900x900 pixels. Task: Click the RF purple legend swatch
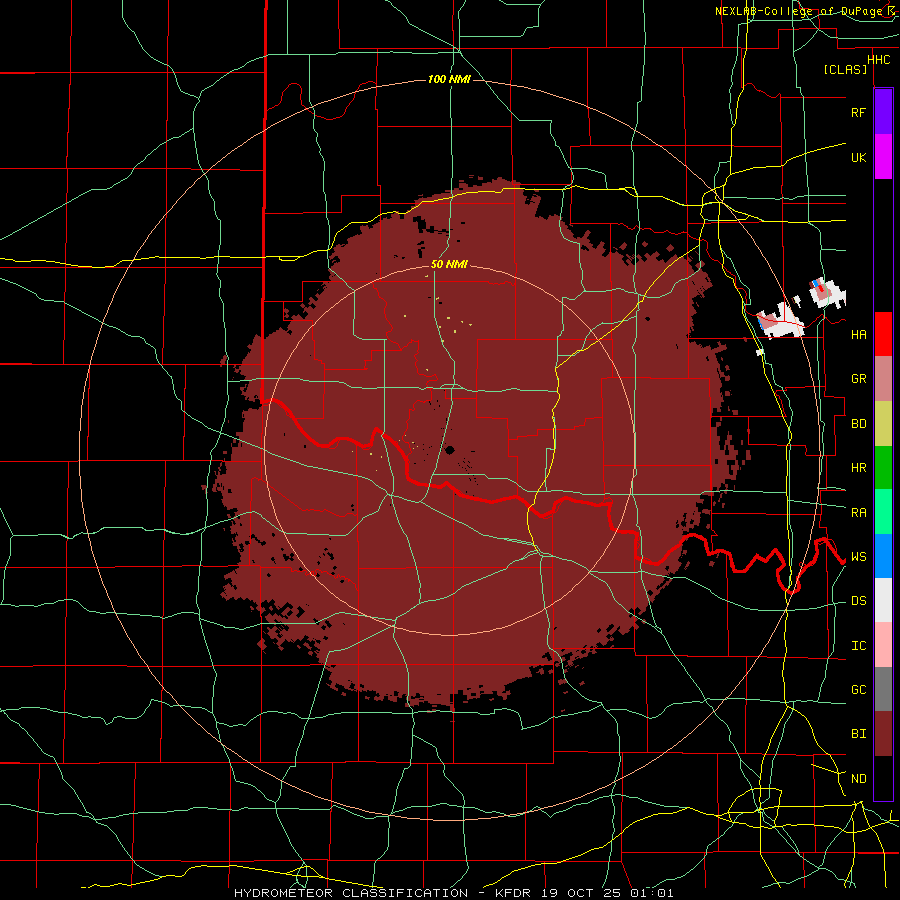click(883, 112)
